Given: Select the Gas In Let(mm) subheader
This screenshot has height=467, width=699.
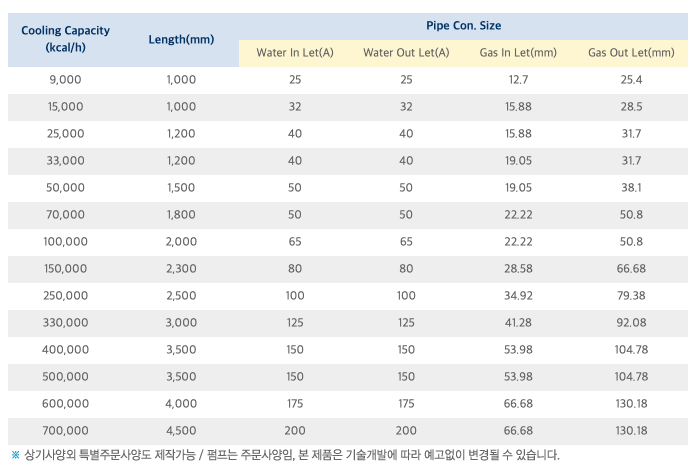Looking at the screenshot, I should (518, 52).
